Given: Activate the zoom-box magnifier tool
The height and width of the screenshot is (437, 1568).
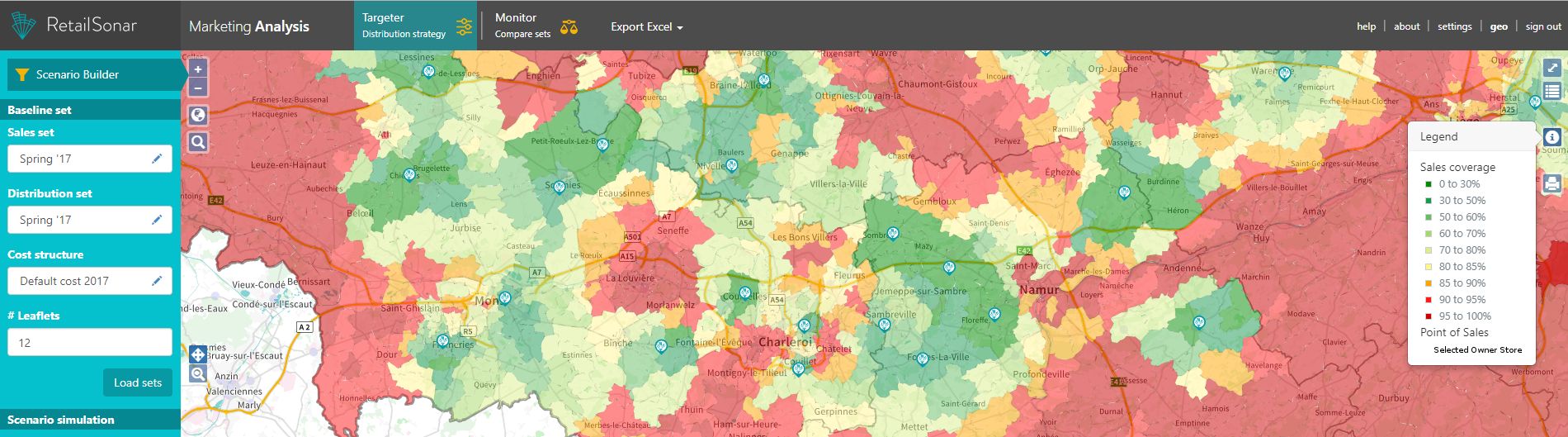Looking at the screenshot, I should tap(198, 374).
